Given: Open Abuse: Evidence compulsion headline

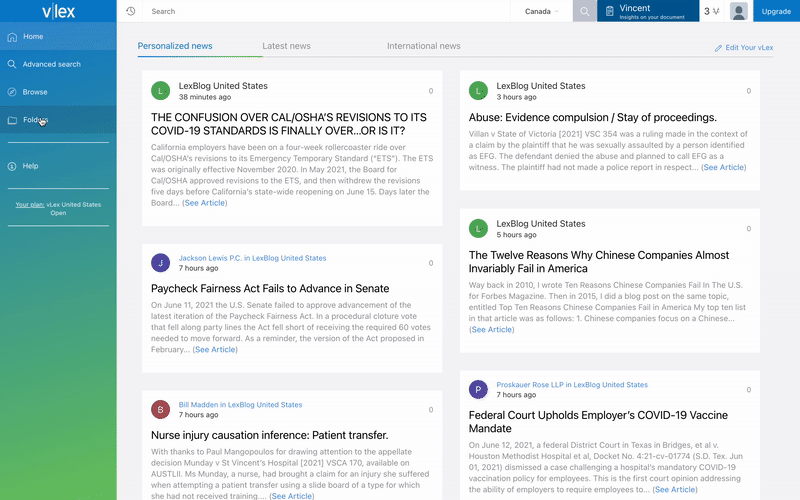Looking at the screenshot, I should (592, 117).
